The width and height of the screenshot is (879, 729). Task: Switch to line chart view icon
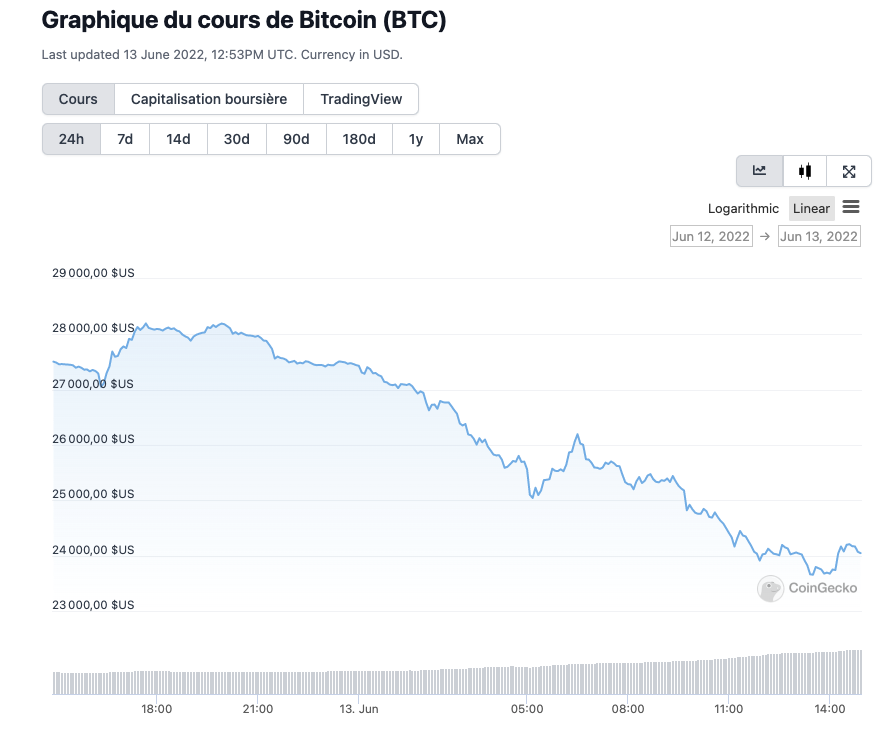point(760,171)
